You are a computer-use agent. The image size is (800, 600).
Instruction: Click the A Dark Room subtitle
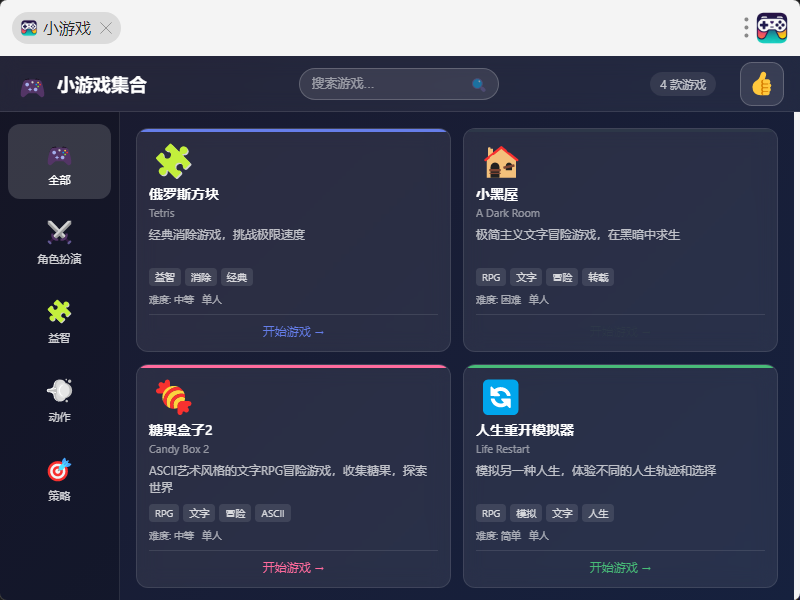(508, 213)
